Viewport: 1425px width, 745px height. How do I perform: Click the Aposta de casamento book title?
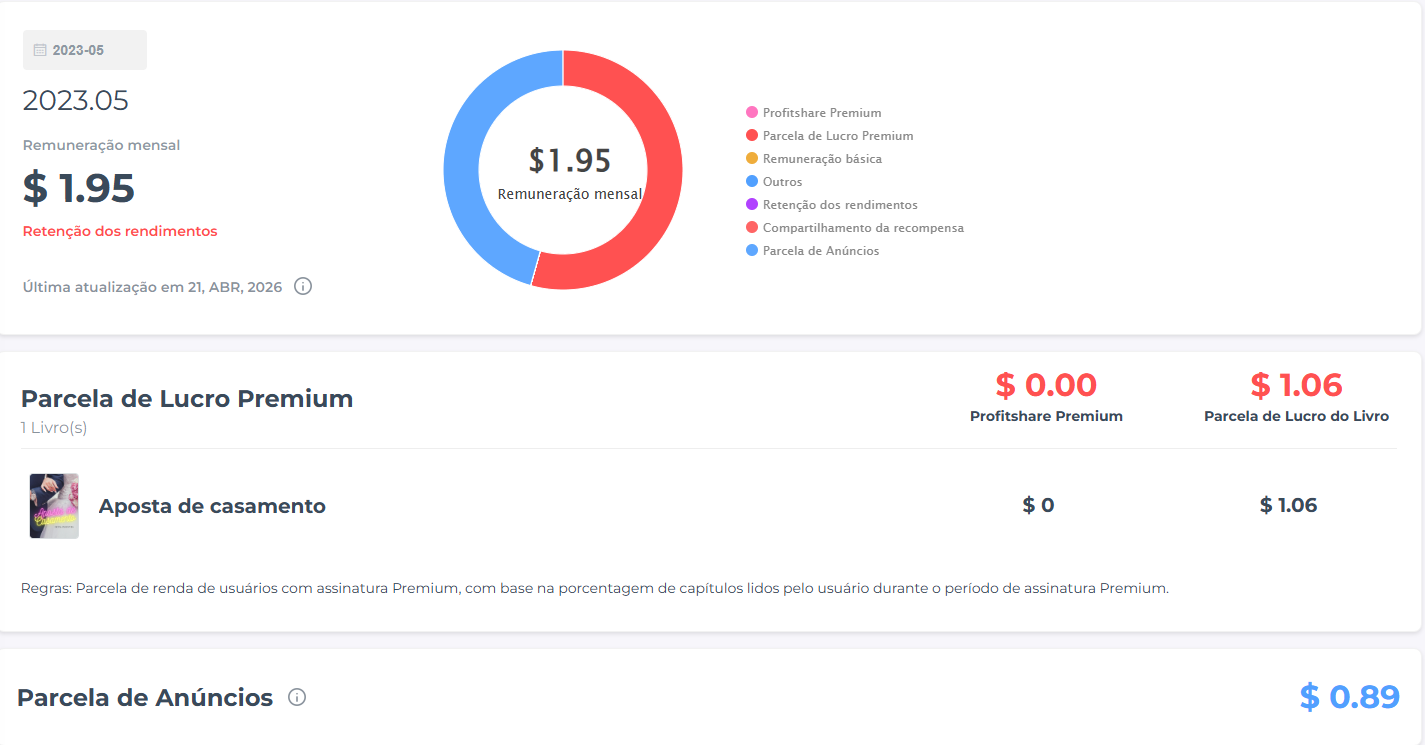tap(212, 506)
